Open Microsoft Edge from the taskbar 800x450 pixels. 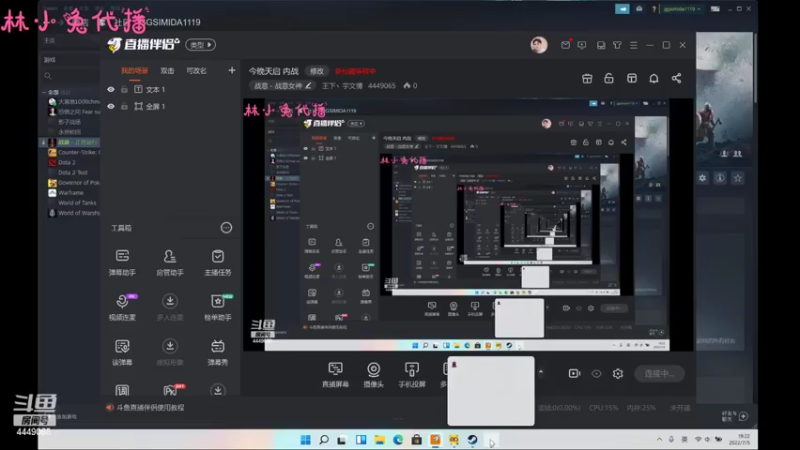pyautogui.click(x=398, y=440)
